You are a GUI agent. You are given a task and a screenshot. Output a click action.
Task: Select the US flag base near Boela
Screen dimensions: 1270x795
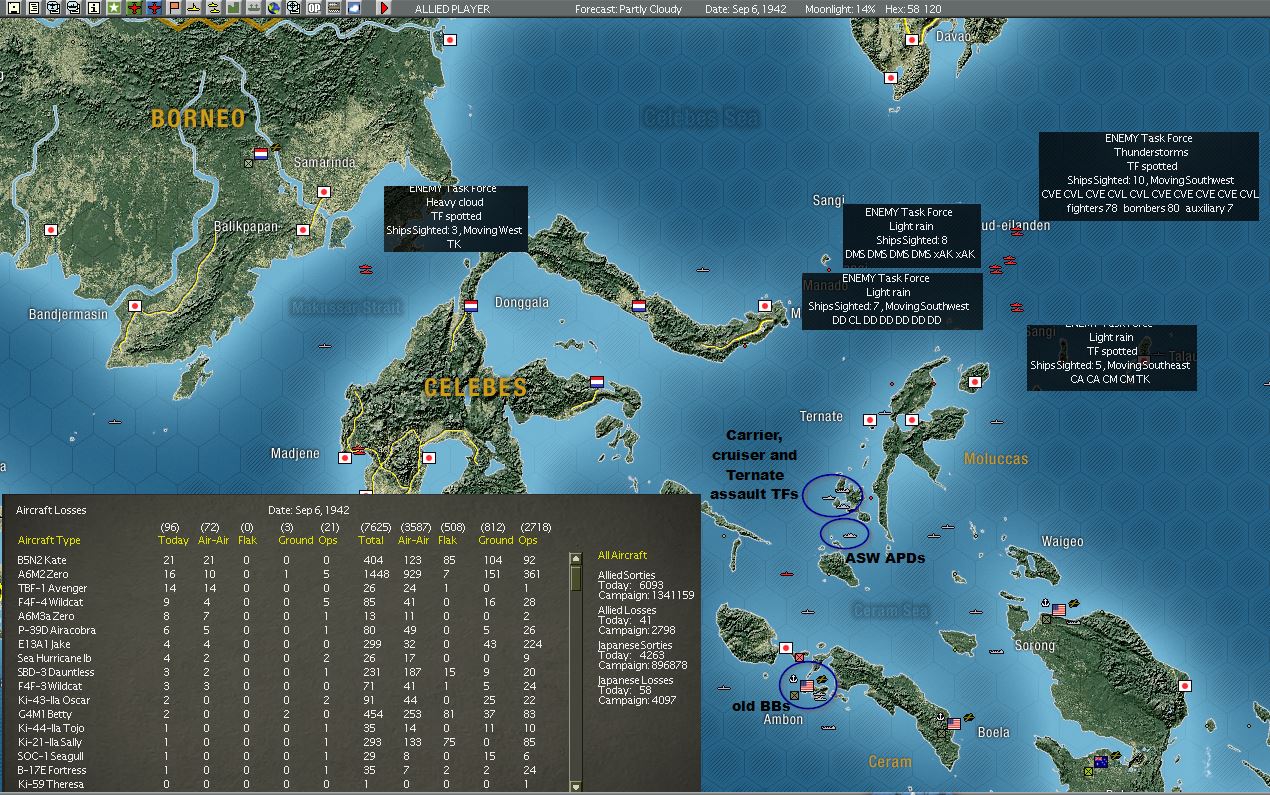[x=954, y=723]
